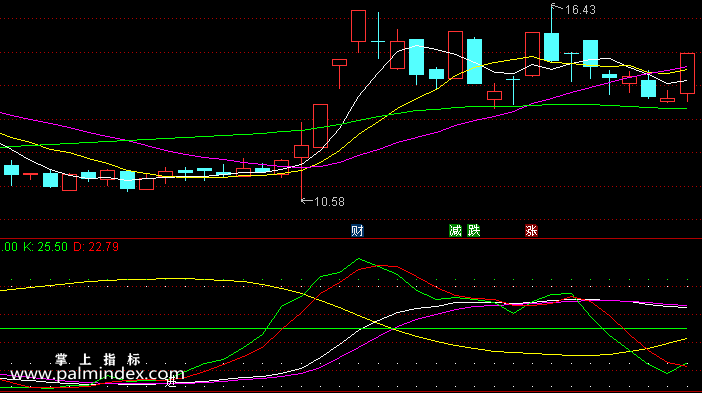Open the www.palmindex.com watermark link
Screen dimensions: 702x393
click(x=97, y=374)
